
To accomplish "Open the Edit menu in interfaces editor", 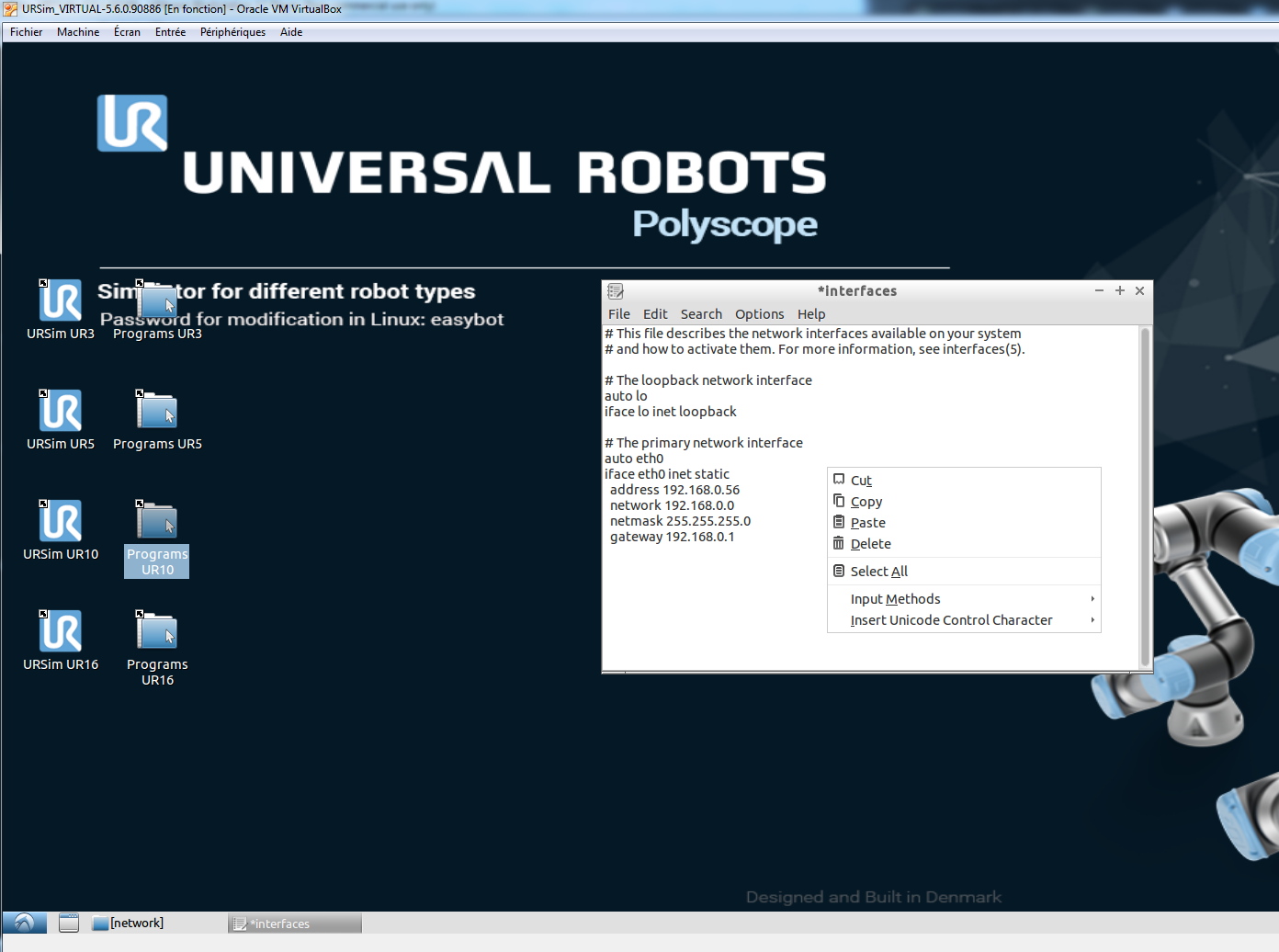I will coord(655,314).
